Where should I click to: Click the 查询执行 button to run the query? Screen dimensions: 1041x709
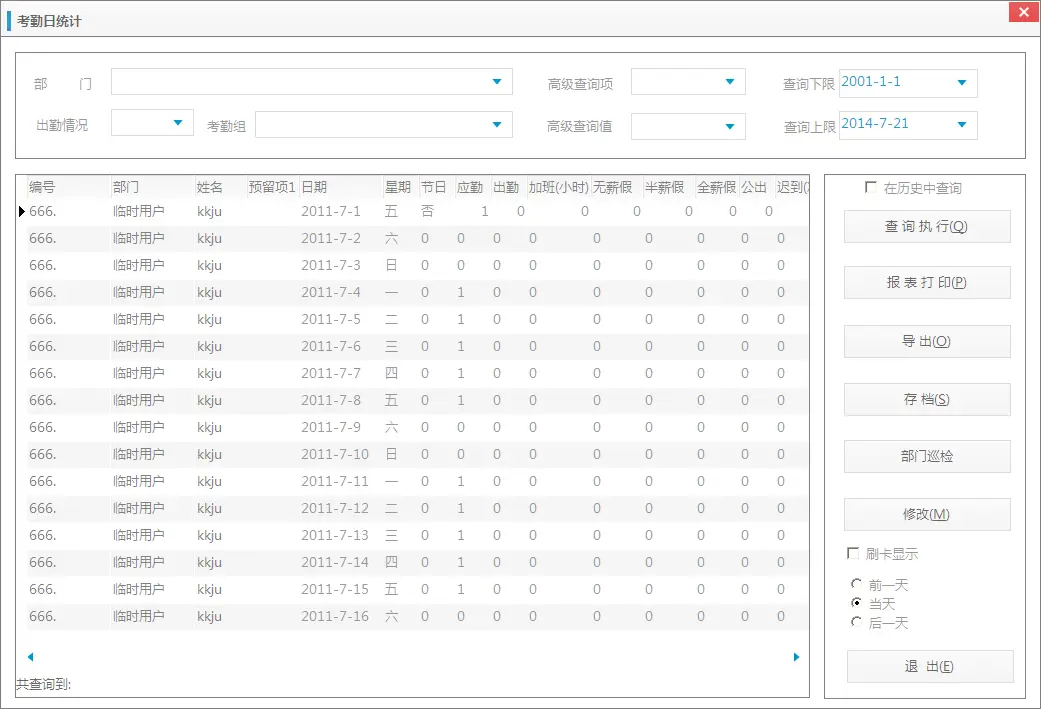(x=927, y=226)
